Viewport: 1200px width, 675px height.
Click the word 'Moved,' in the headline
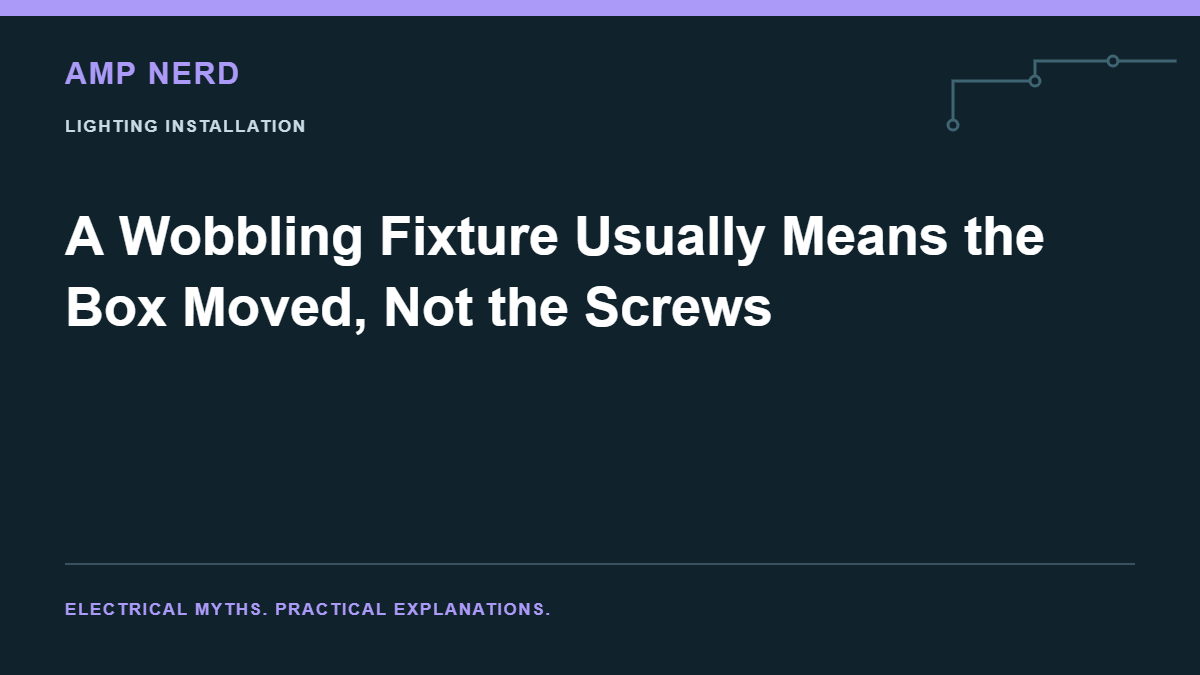coord(274,308)
